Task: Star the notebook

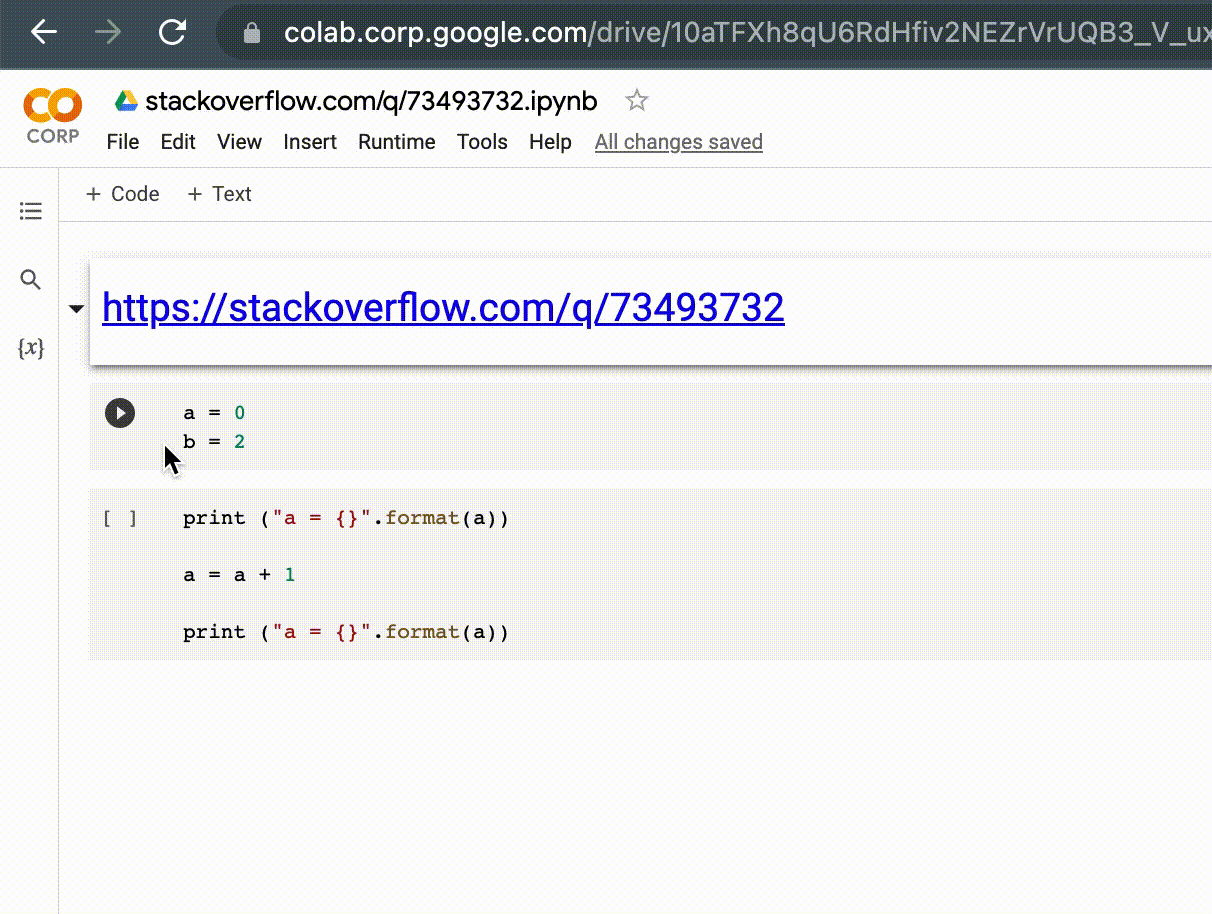Action: [637, 101]
